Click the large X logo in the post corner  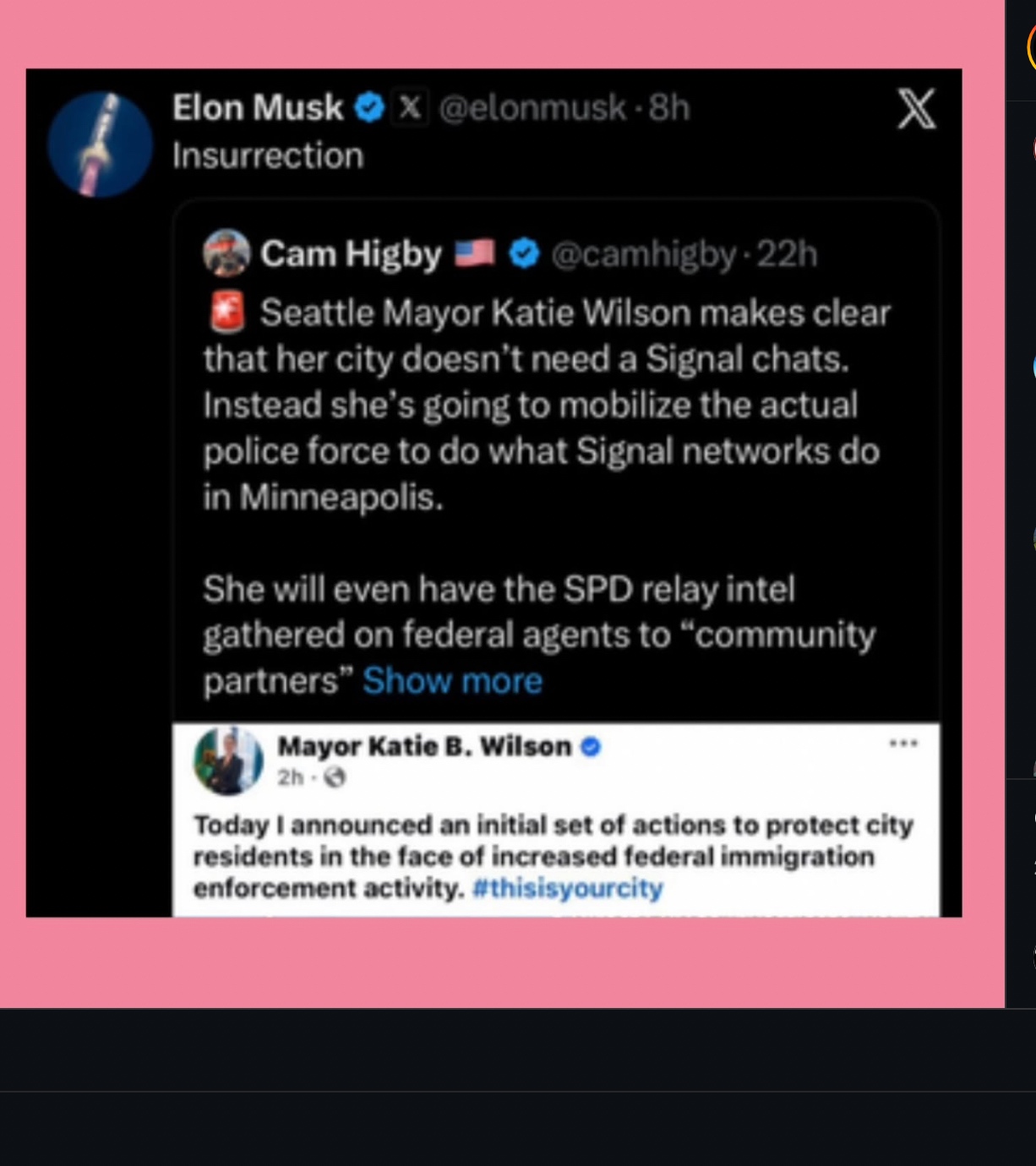[916, 109]
